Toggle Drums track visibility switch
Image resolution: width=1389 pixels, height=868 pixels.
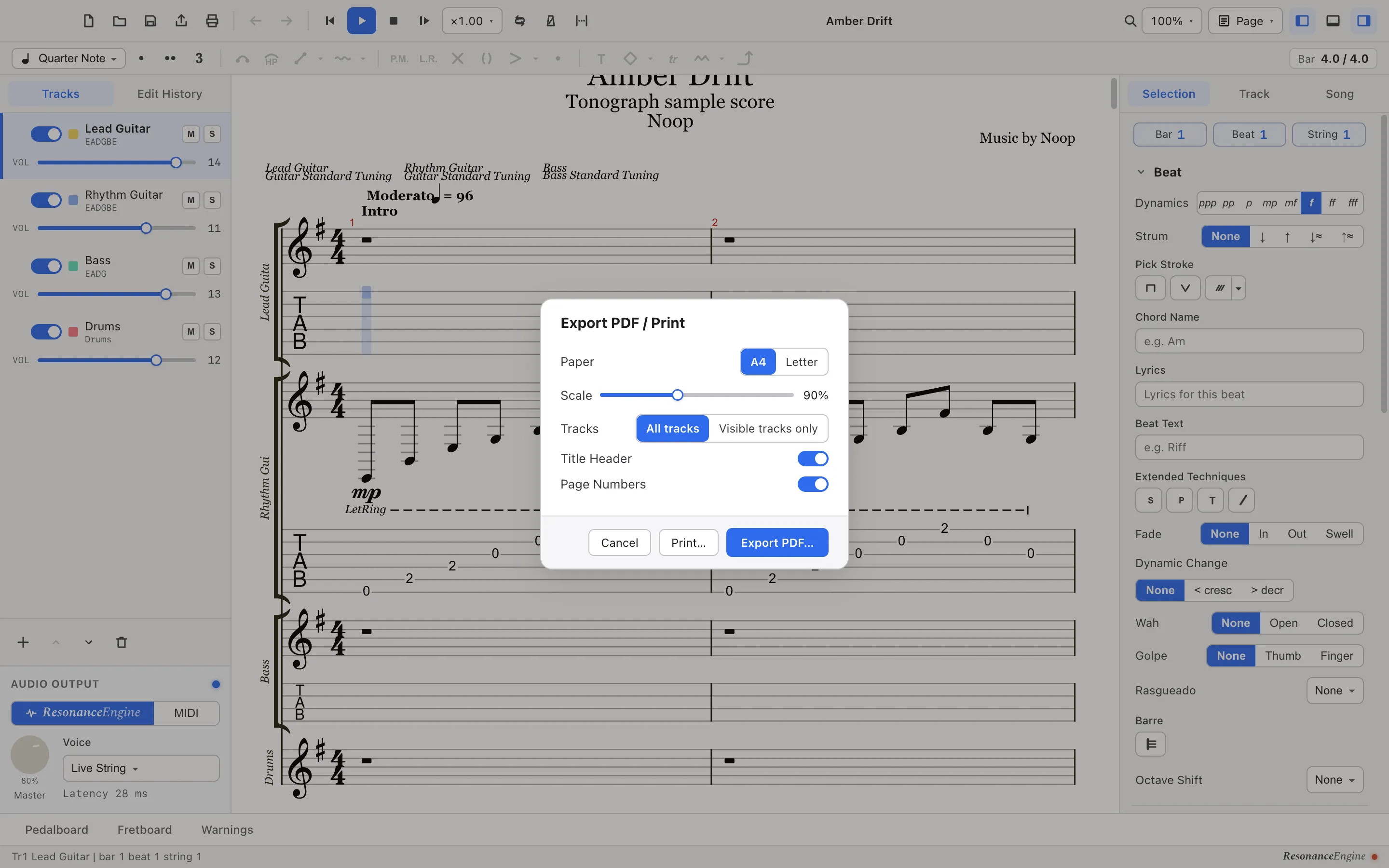click(46, 332)
